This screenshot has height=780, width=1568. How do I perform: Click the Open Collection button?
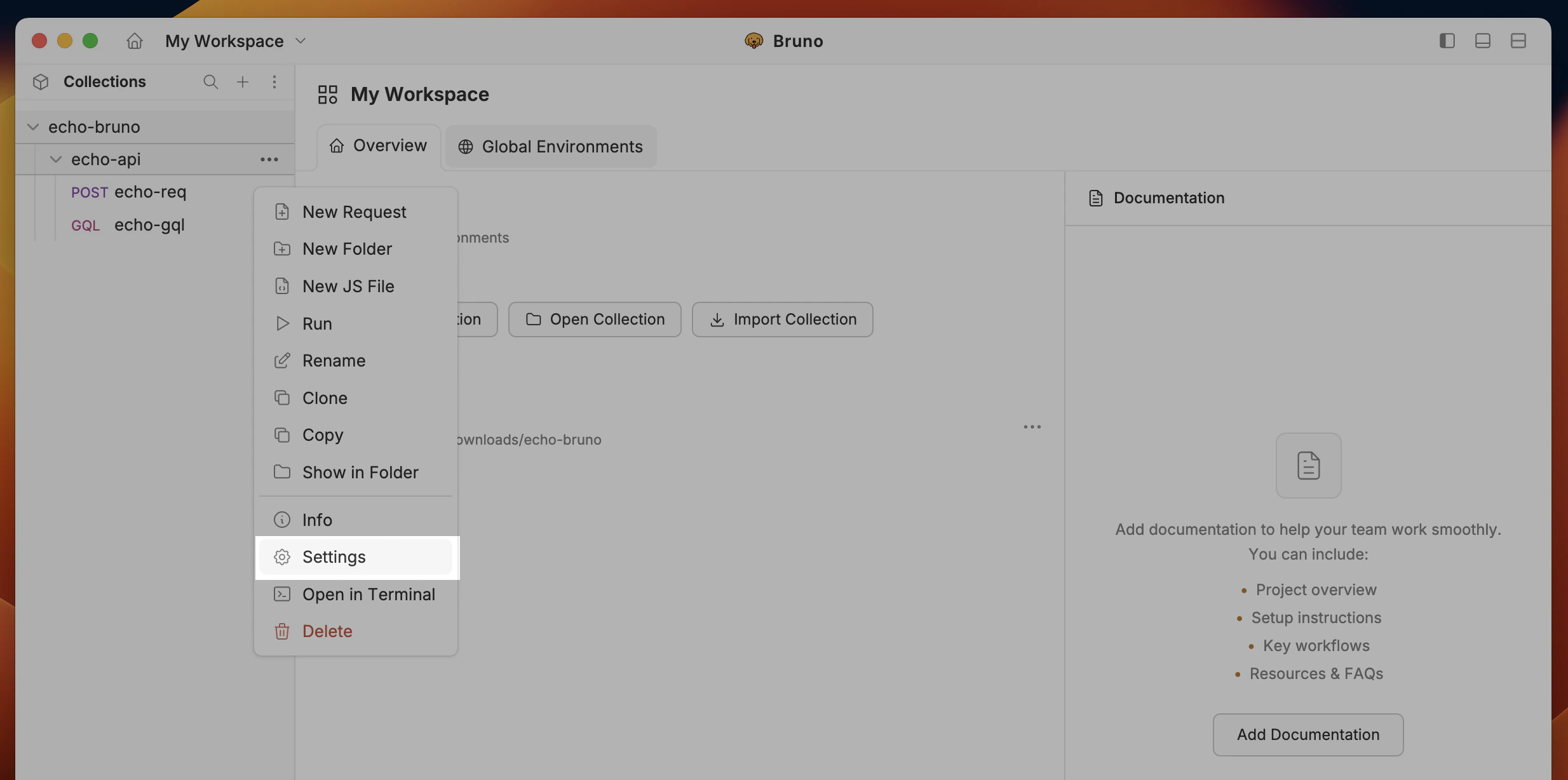point(595,319)
